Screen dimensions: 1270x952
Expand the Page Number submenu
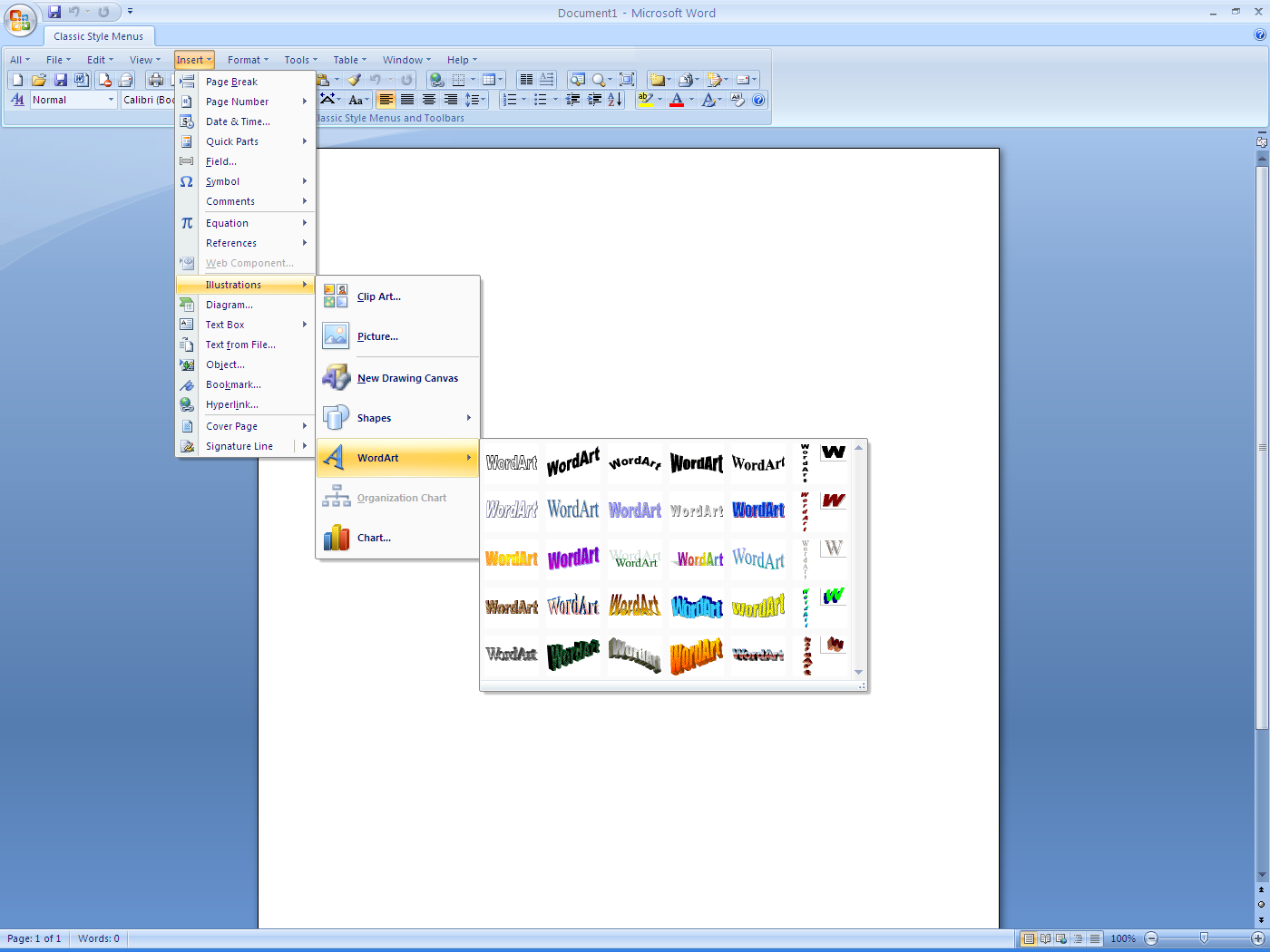point(245,102)
